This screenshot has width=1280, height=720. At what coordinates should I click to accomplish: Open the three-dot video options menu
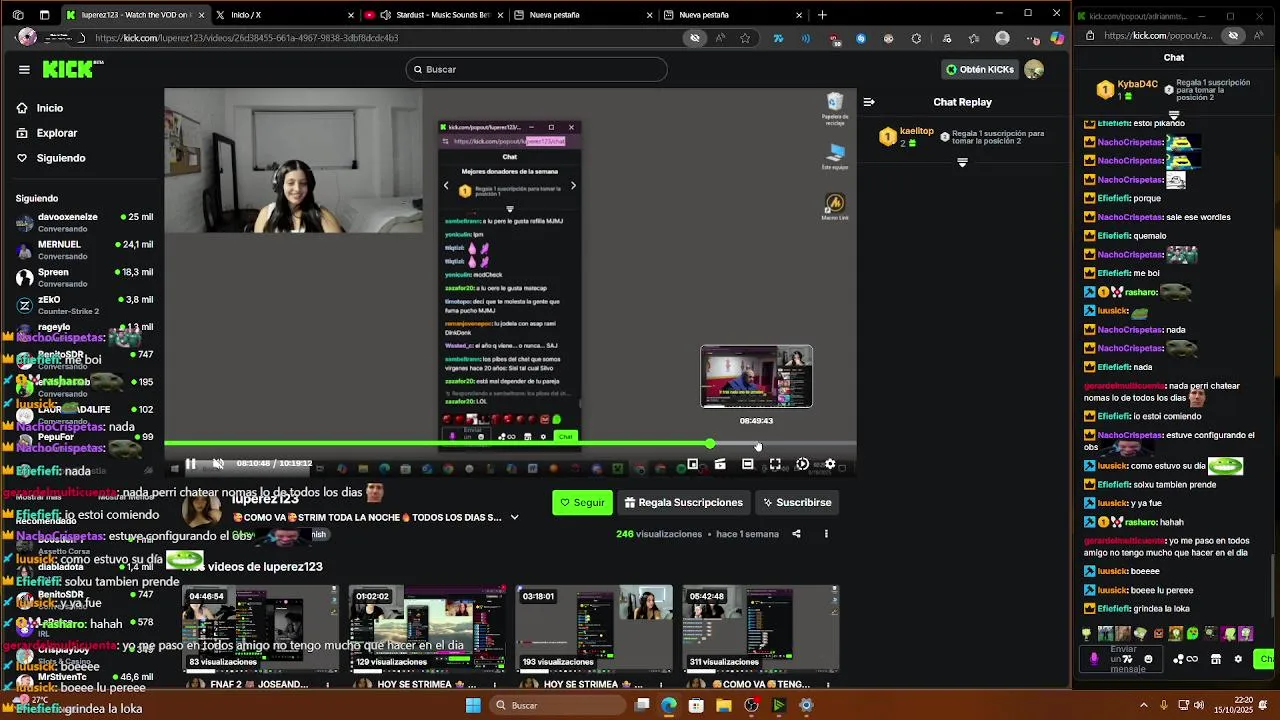(826, 534)
